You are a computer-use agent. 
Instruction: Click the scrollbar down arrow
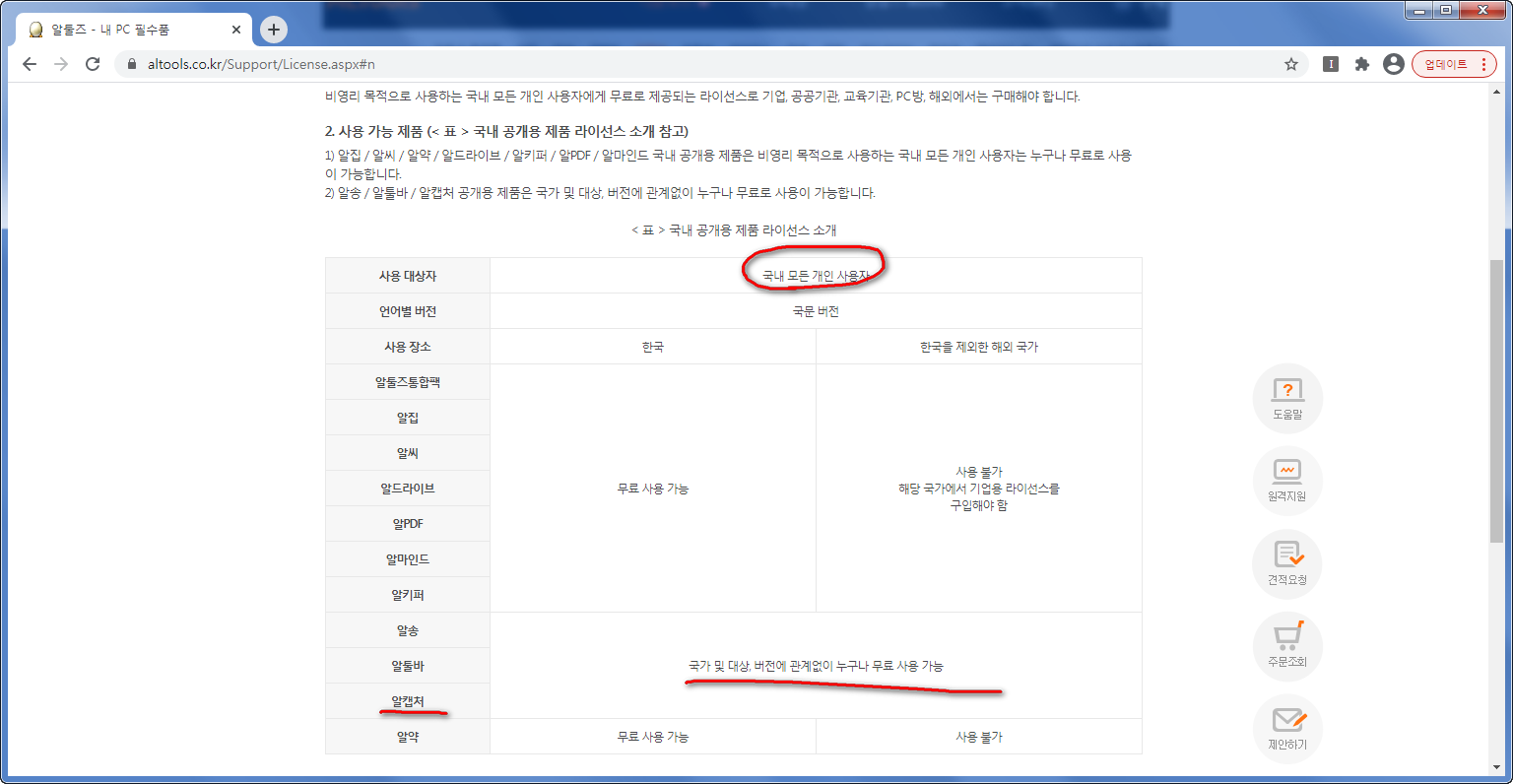[1497, 766]
